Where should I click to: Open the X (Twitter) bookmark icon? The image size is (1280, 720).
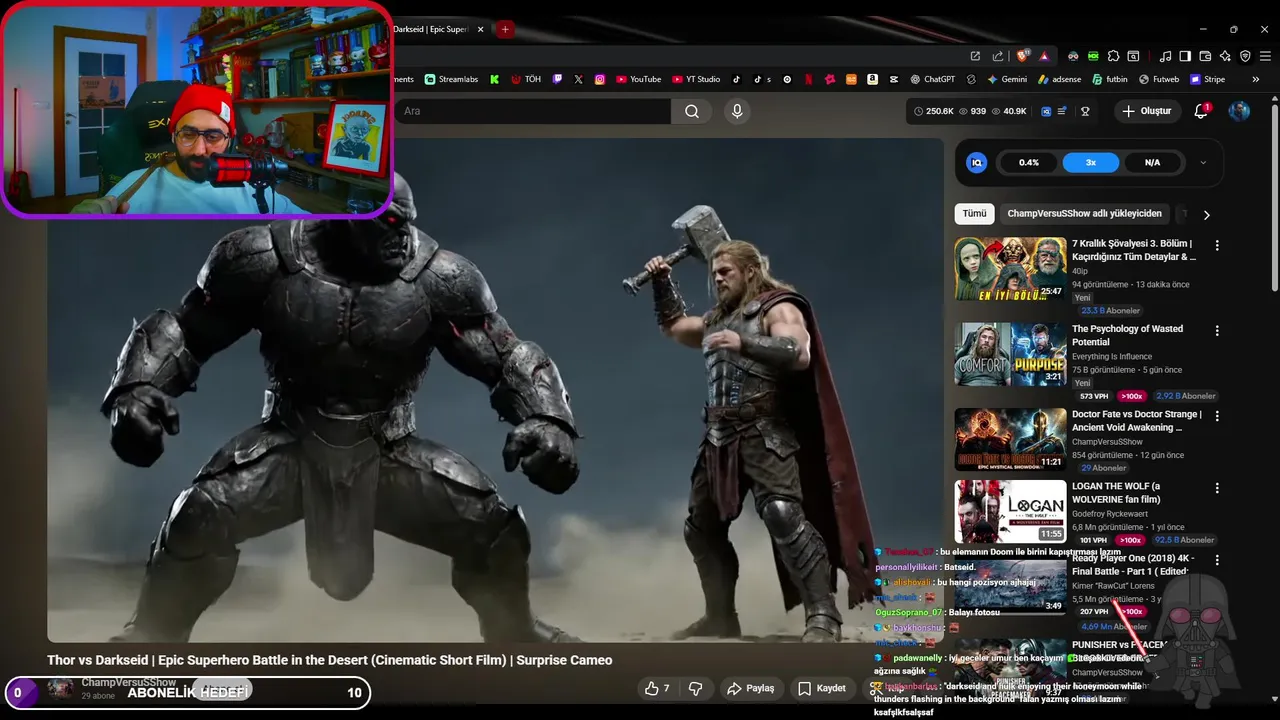[x=578, y=79]
